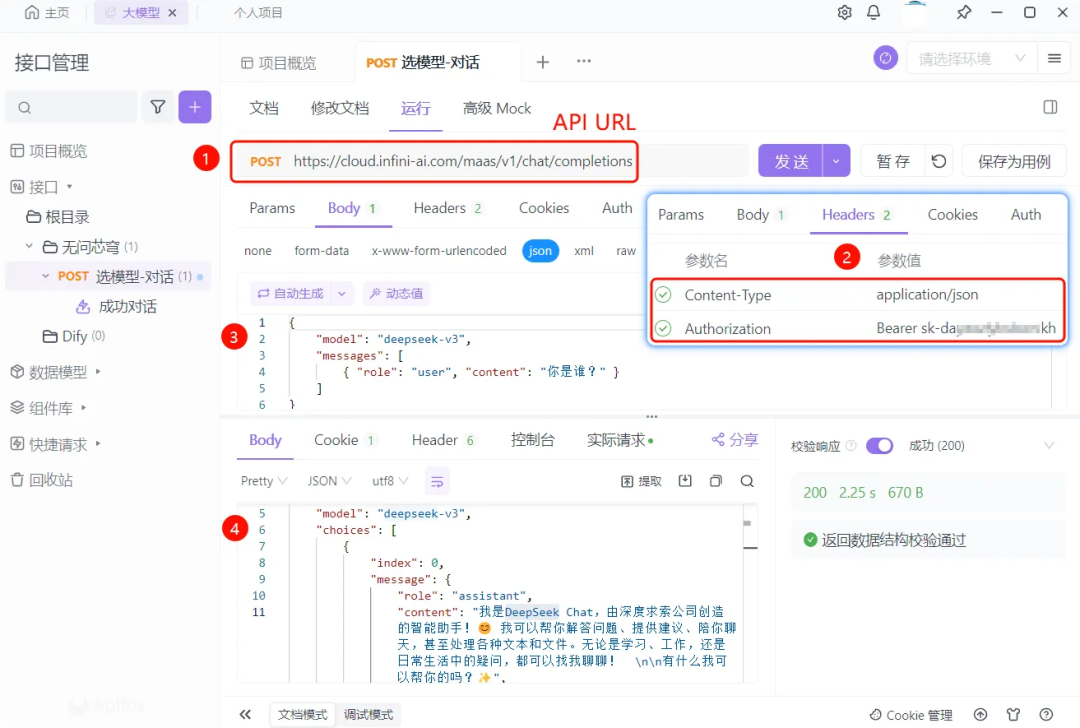Click the 动态值 button

click(x=396, y=293)
